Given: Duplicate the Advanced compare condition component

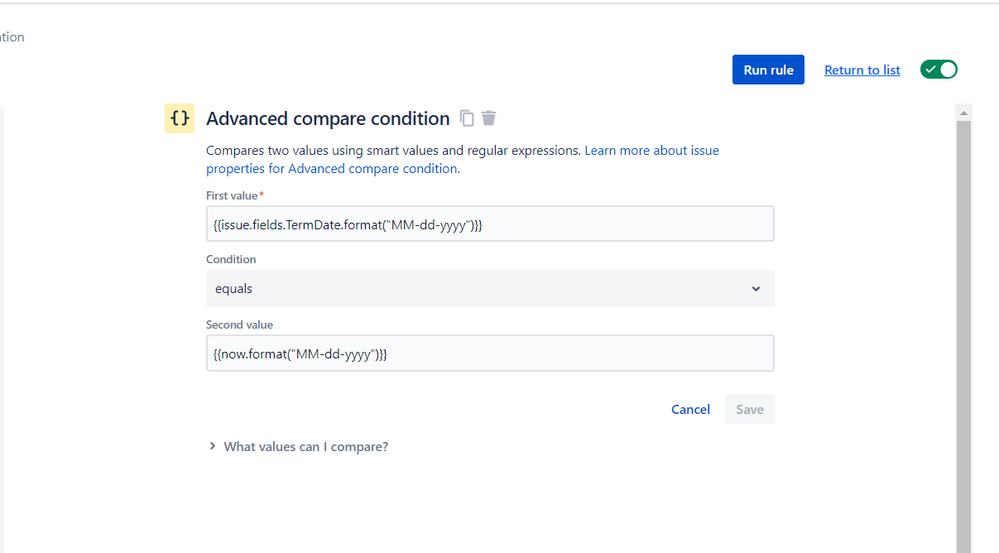Looking at the screenshot, I should pos(467,118).
